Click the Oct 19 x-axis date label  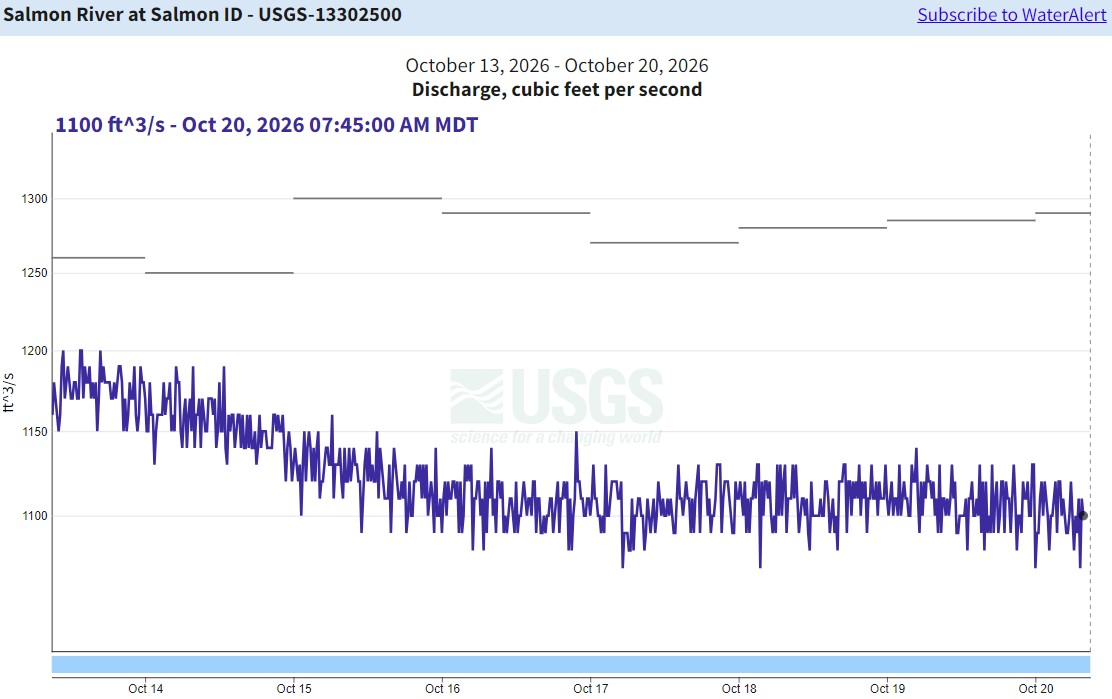[887, 688]
